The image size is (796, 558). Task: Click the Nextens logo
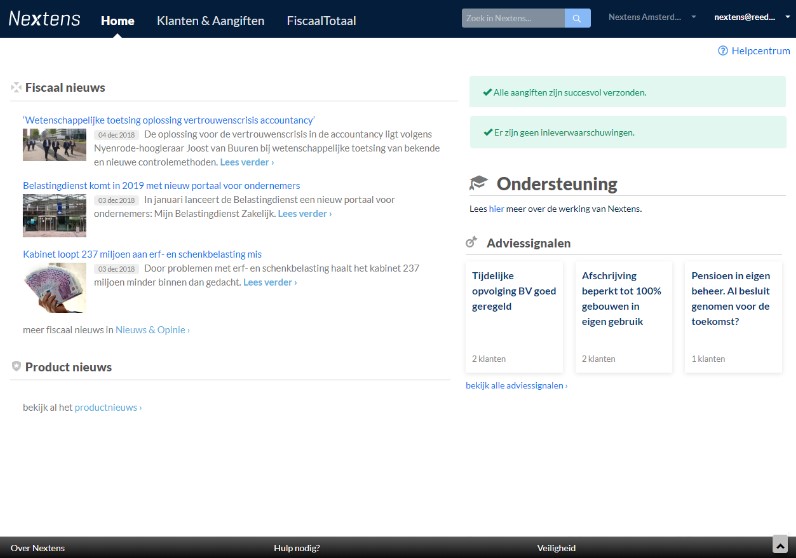point(44,19)
